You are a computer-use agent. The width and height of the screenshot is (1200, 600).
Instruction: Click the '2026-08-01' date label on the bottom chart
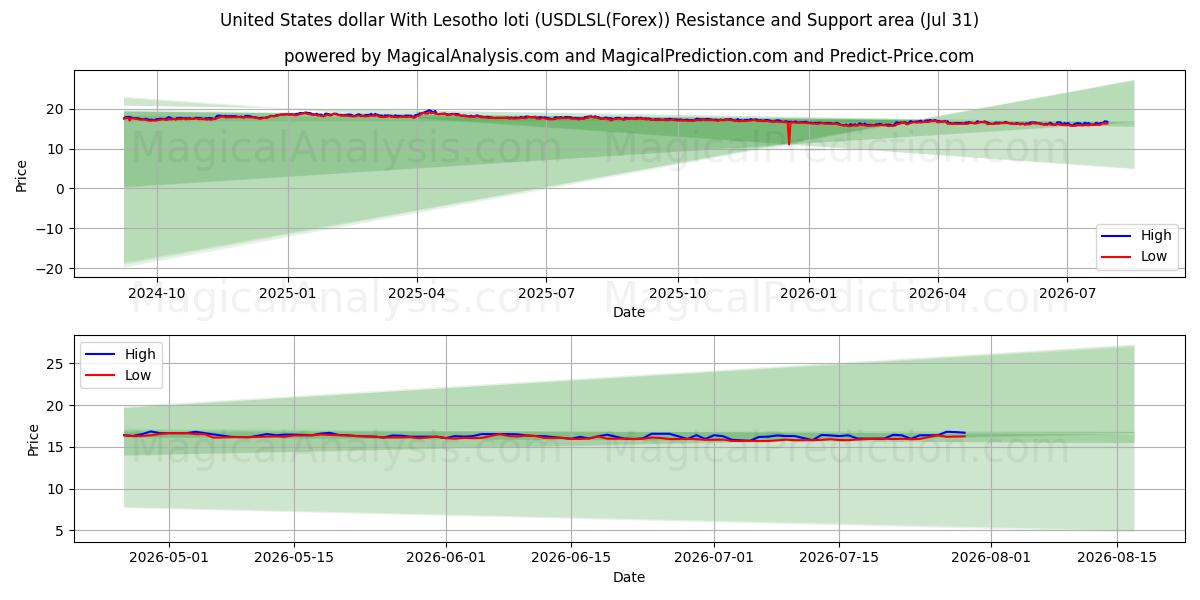(992, 559)
